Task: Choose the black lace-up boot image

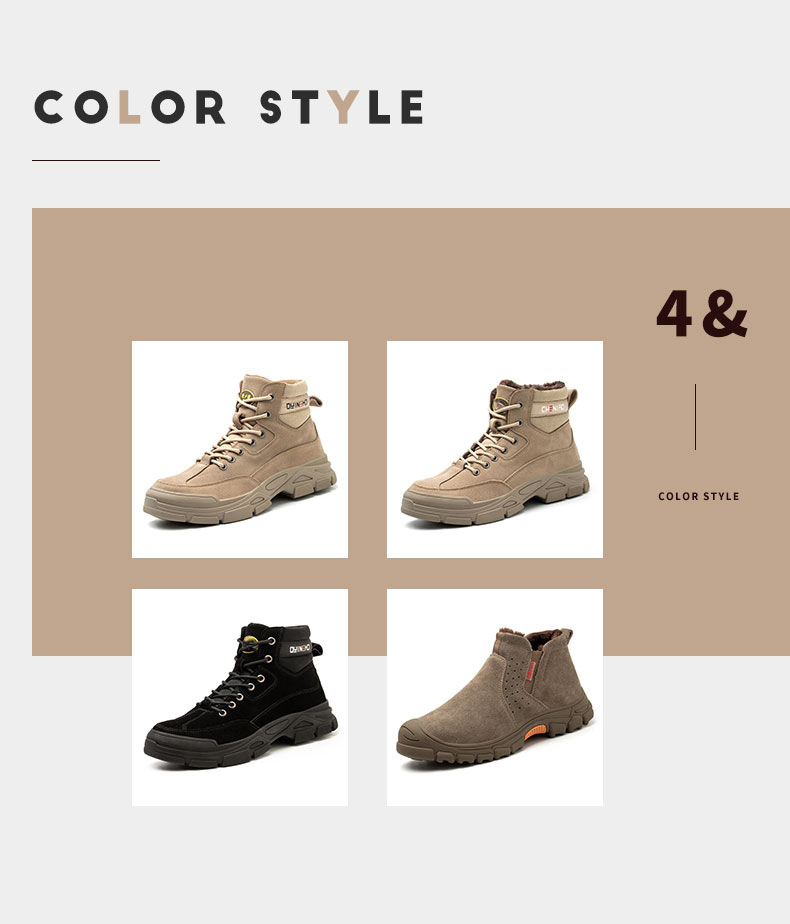Action: [x=240, y=697]
